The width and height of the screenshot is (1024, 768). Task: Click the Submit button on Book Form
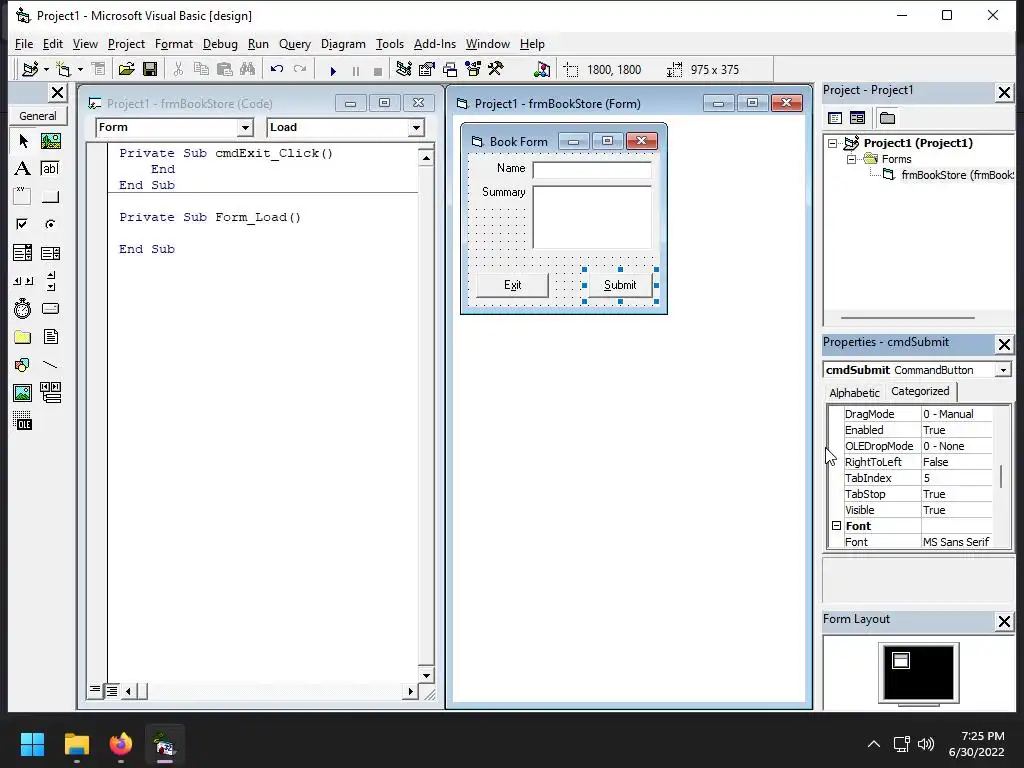620,285
